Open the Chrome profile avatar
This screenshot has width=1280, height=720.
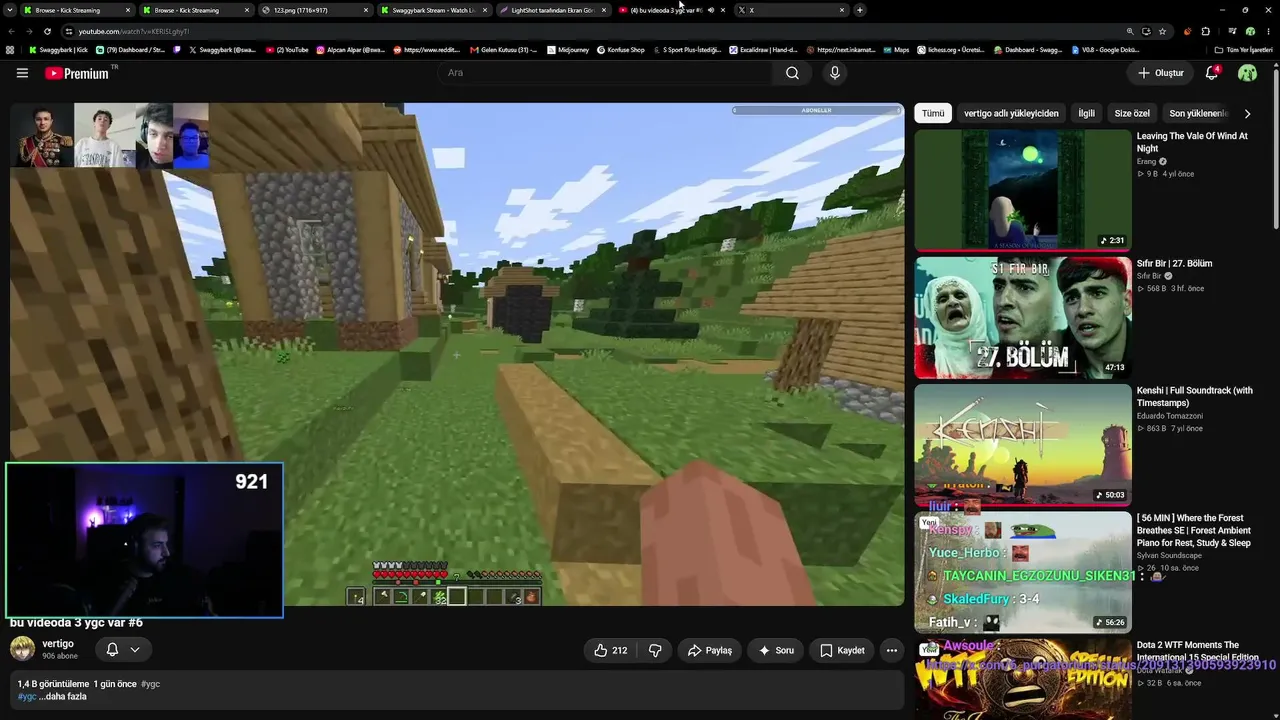[1250, 31]
